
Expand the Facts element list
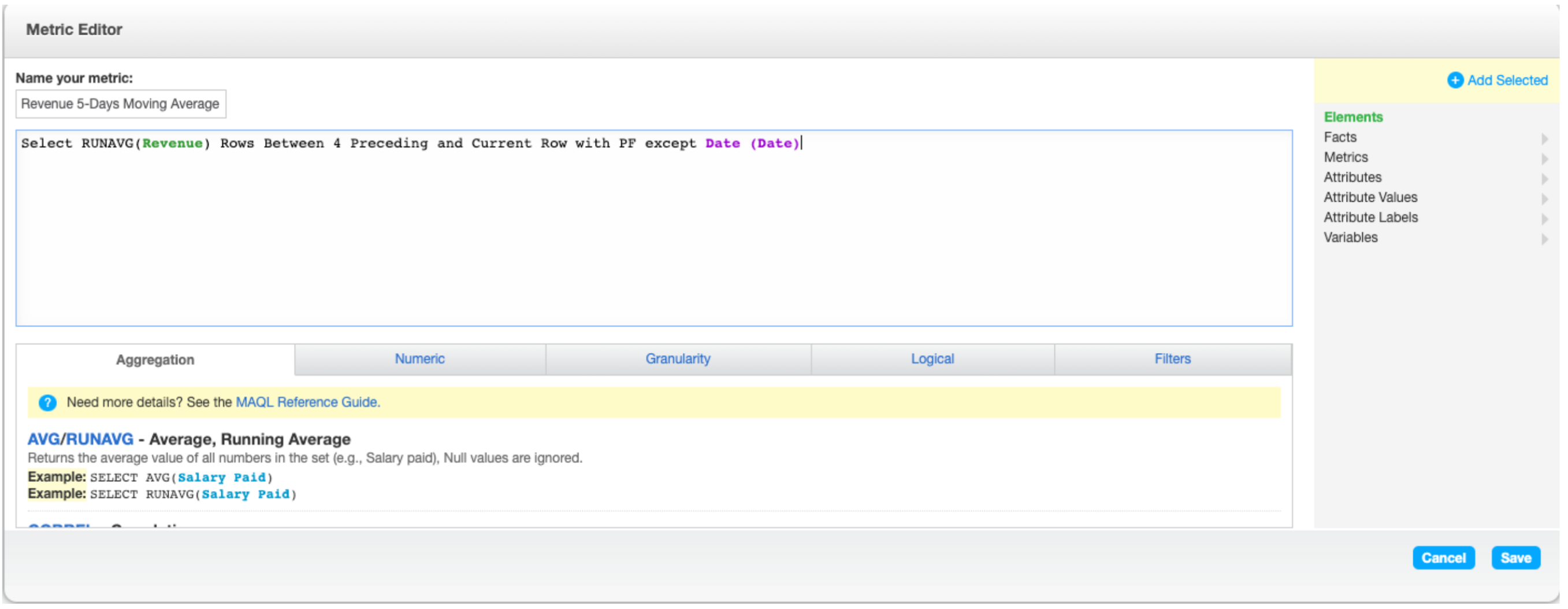click(1545, 138)
